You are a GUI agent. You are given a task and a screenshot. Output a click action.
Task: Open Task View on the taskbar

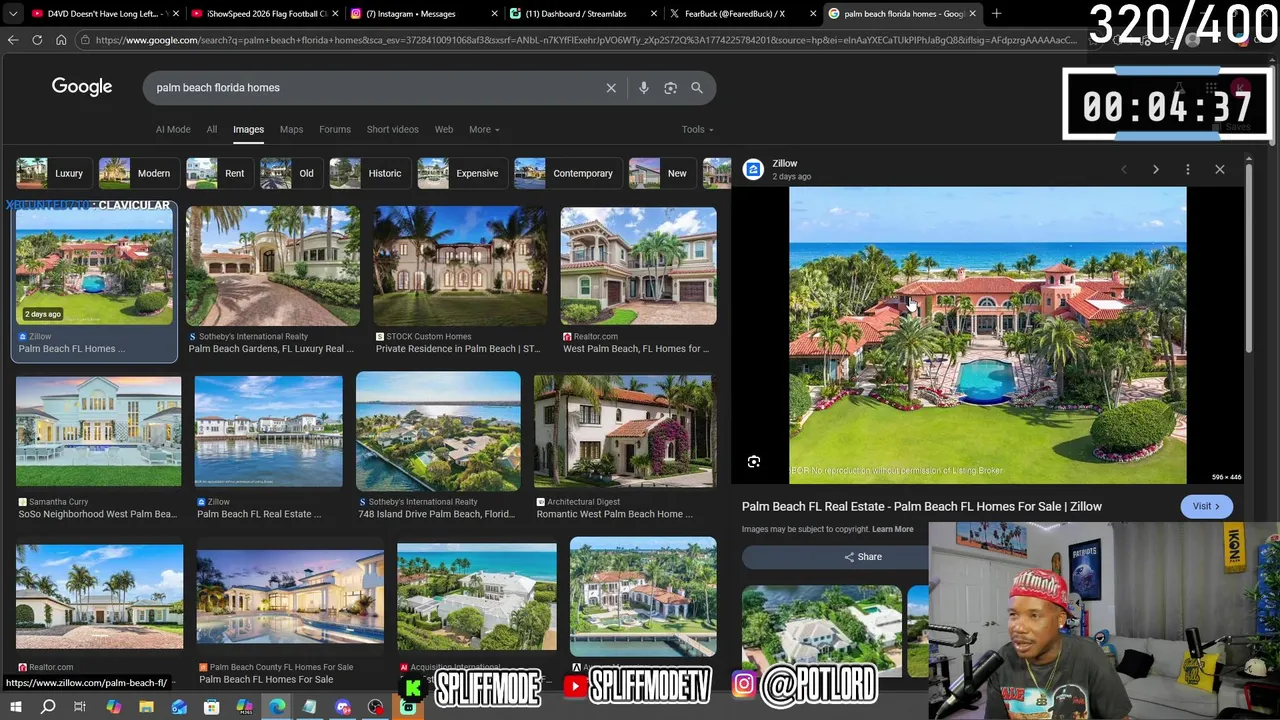(x=80, y=707)
